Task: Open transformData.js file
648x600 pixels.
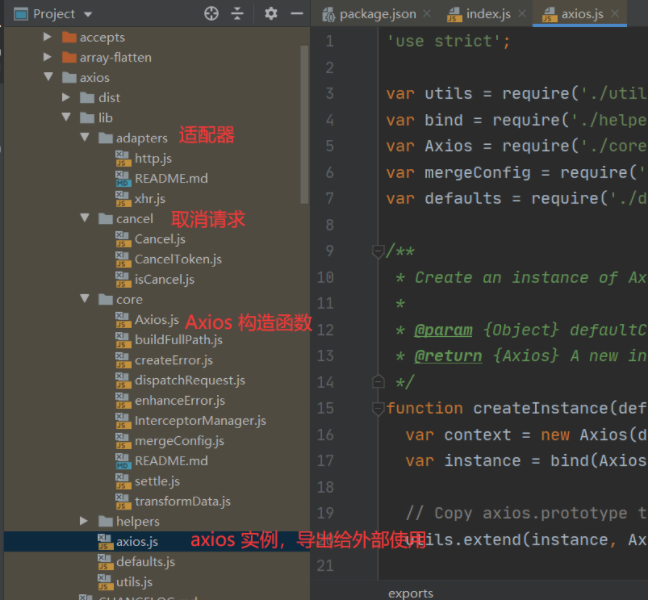Action: click(x=183, y=502)
